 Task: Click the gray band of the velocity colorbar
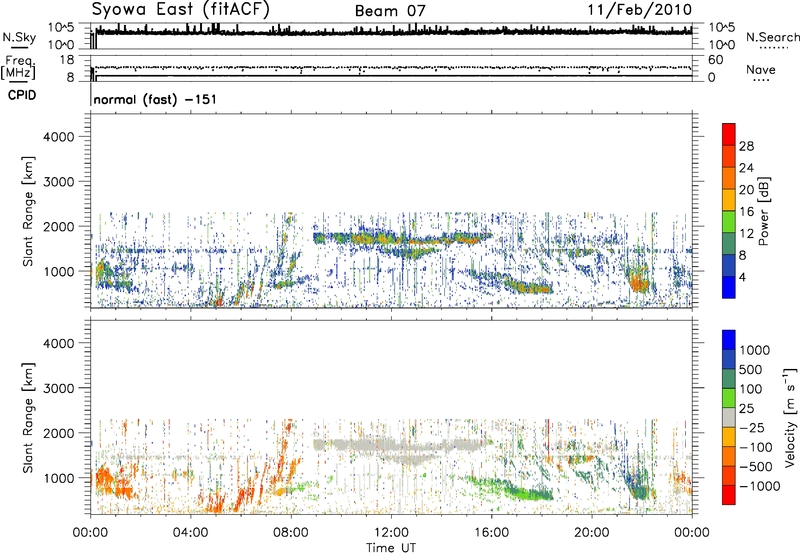point(729,417)
